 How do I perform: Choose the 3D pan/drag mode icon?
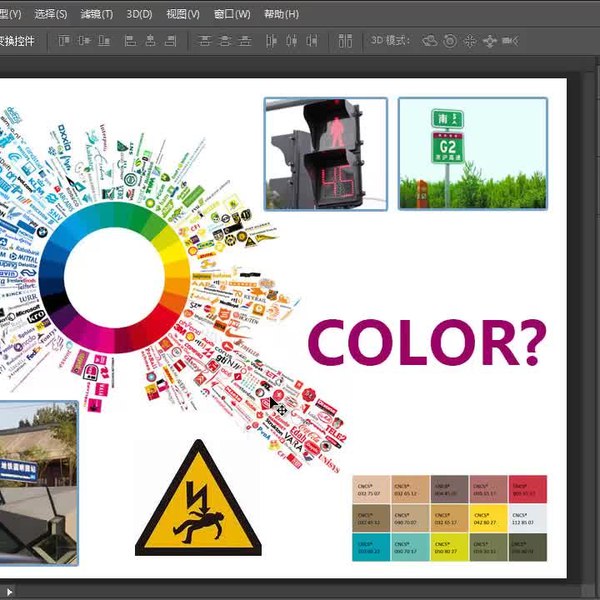tap(470, 41)
